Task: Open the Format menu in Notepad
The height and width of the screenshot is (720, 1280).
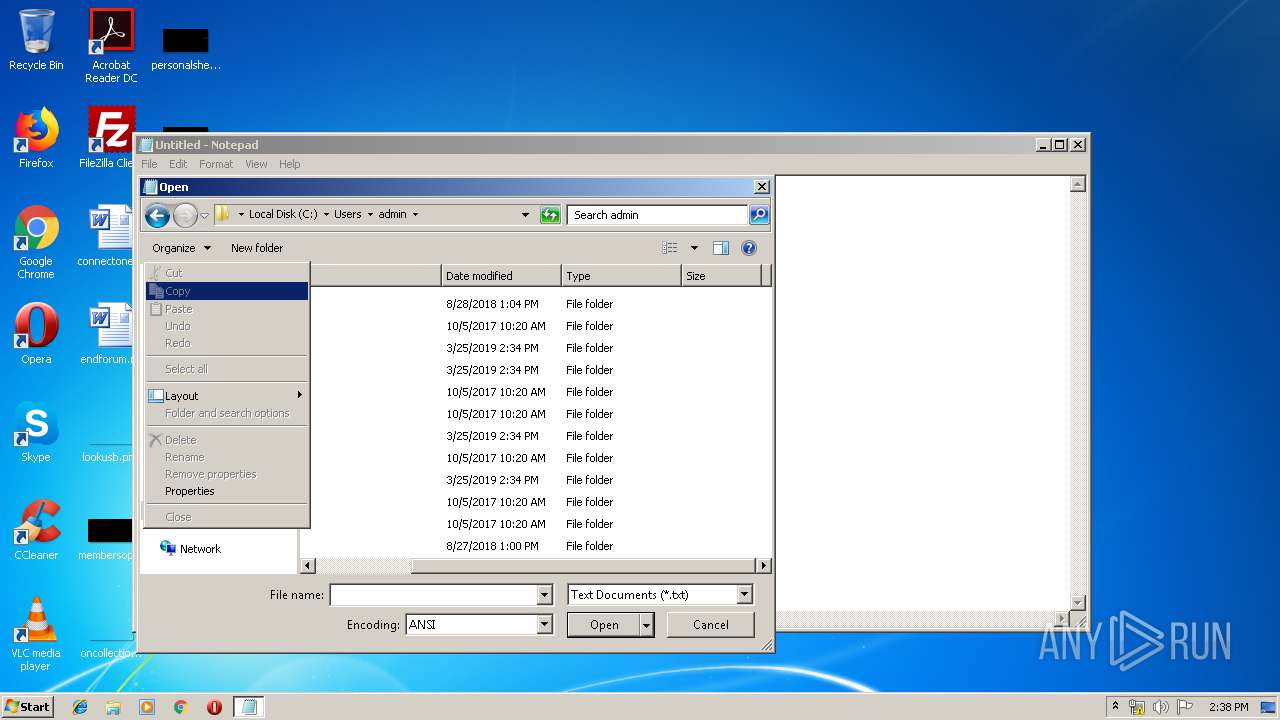Action: 216,164
